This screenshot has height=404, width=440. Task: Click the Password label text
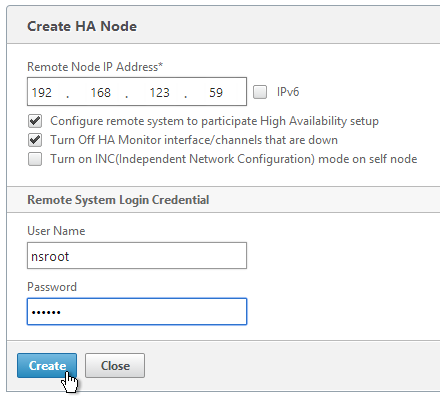(x=52, y=287)
